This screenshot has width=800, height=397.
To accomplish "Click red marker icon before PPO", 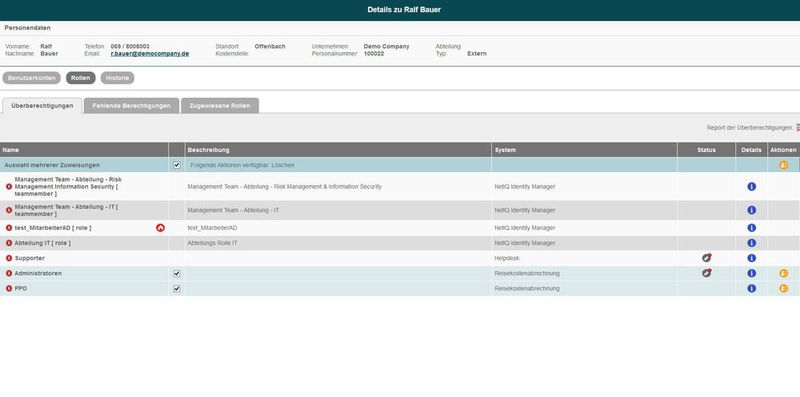I will click(x=9, y=289).
